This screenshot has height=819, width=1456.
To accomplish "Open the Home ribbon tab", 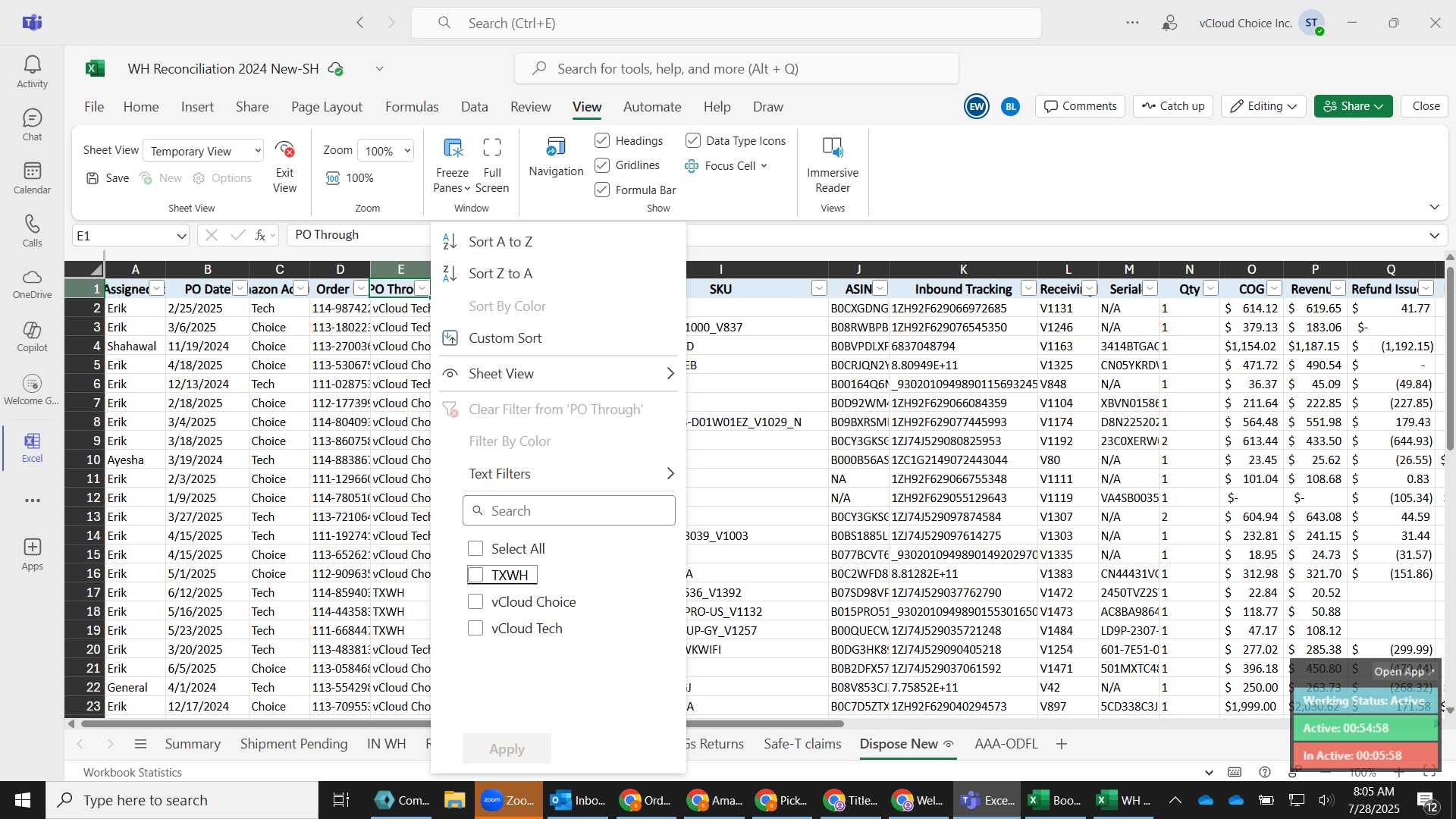I will 141,107.
